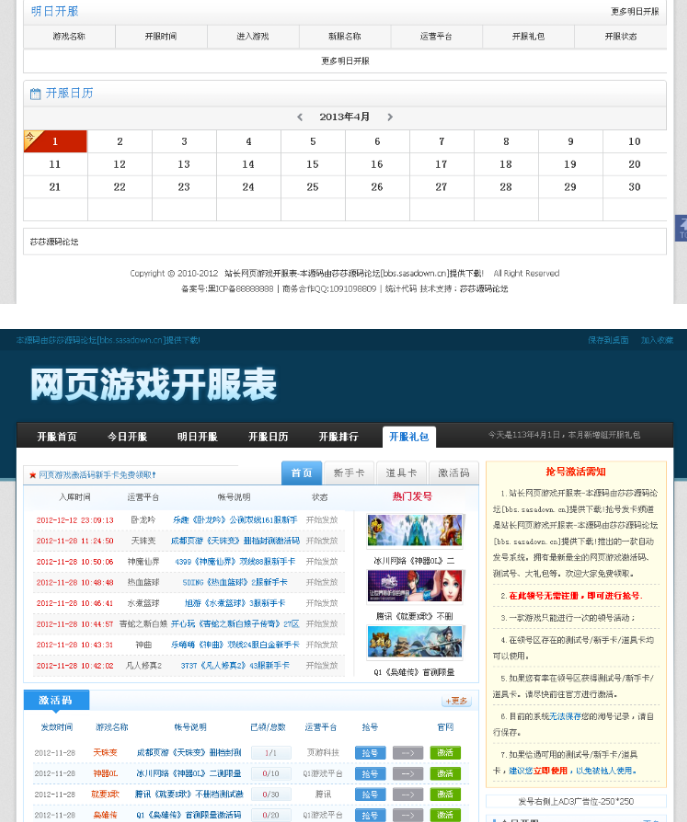Screen dimensions: 687x822
Task: Select day 30 in the calendar
Action: (635, 187)
